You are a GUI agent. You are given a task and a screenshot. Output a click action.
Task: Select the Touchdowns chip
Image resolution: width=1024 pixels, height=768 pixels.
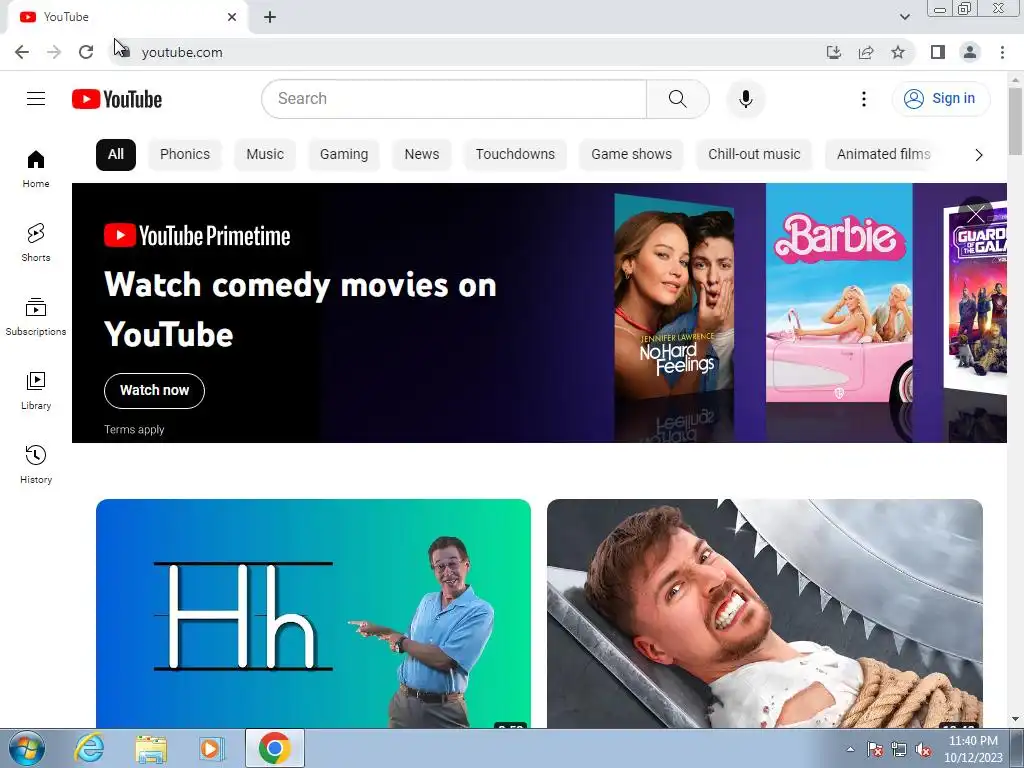click(515, 155)
